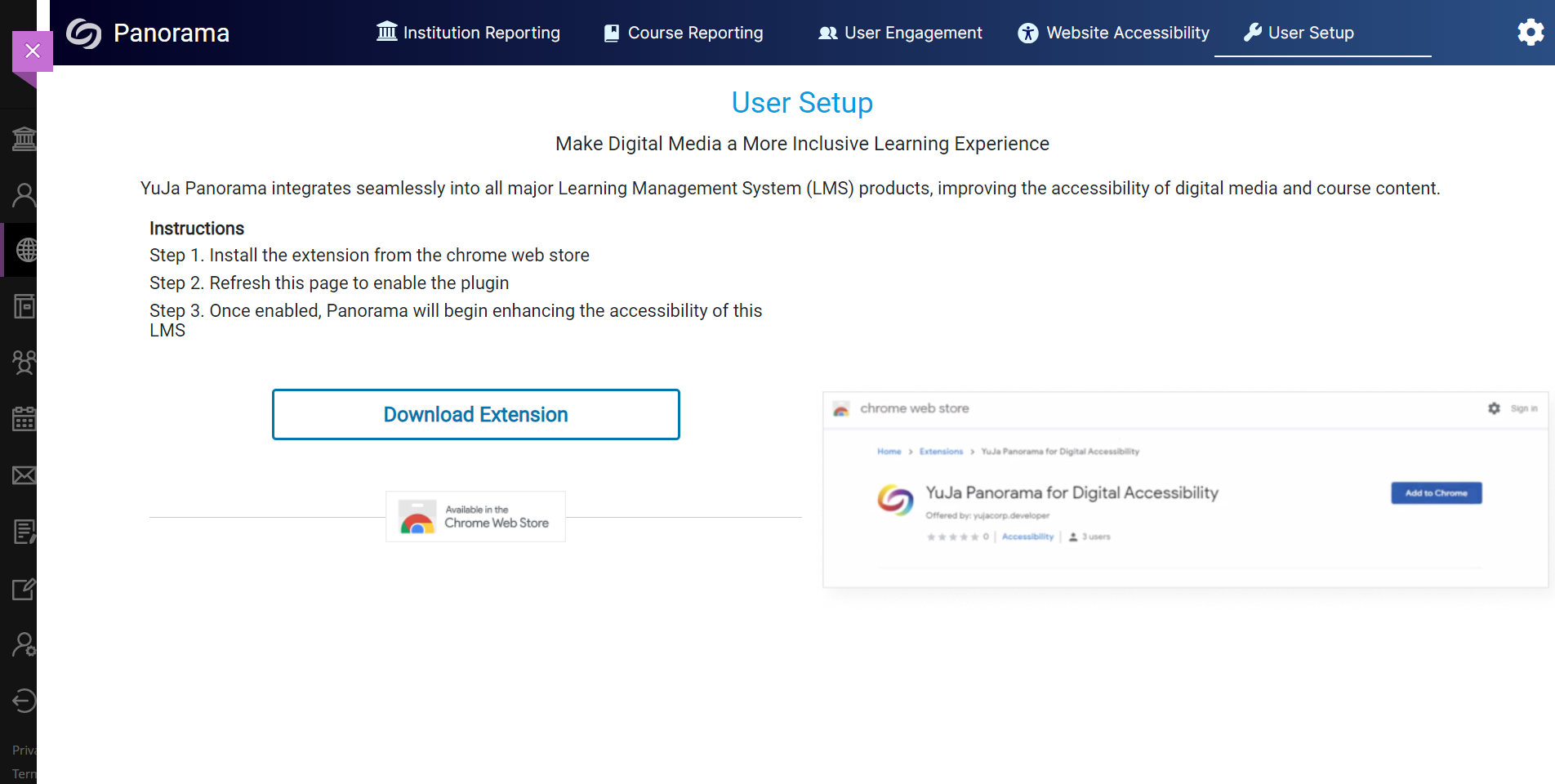Click the reports document icon in the sidebar
The width and height of the screenshot is (1555, 784).
pyautogui.click(x=24, y=532)
